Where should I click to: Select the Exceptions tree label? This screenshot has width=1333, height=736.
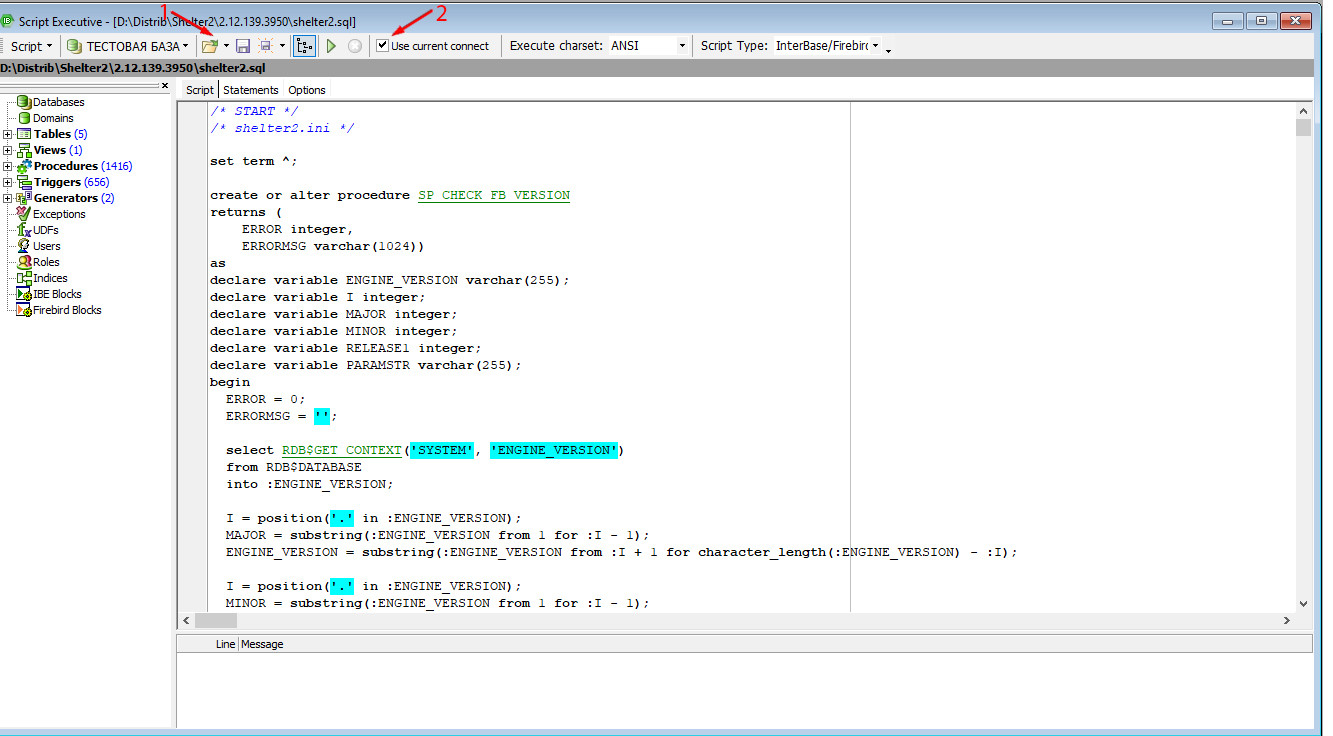tap(59, 214)
